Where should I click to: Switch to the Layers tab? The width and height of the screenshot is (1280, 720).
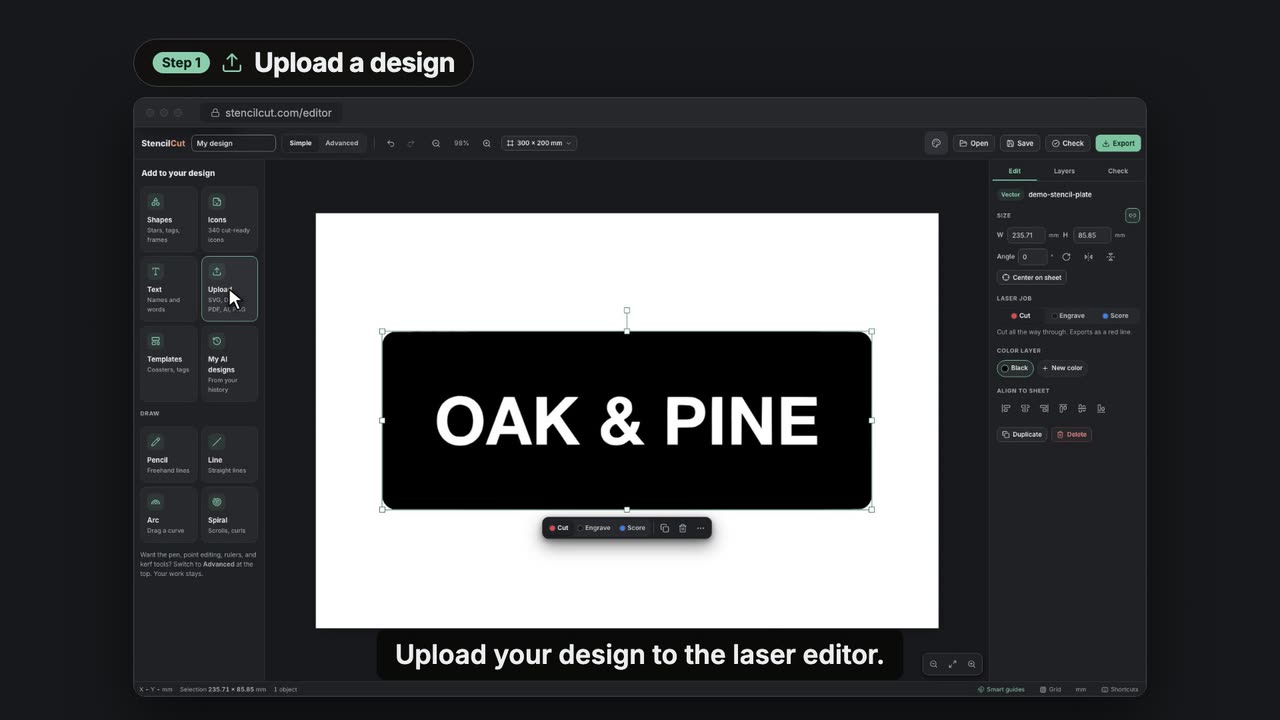click(x=1064, y=171)
